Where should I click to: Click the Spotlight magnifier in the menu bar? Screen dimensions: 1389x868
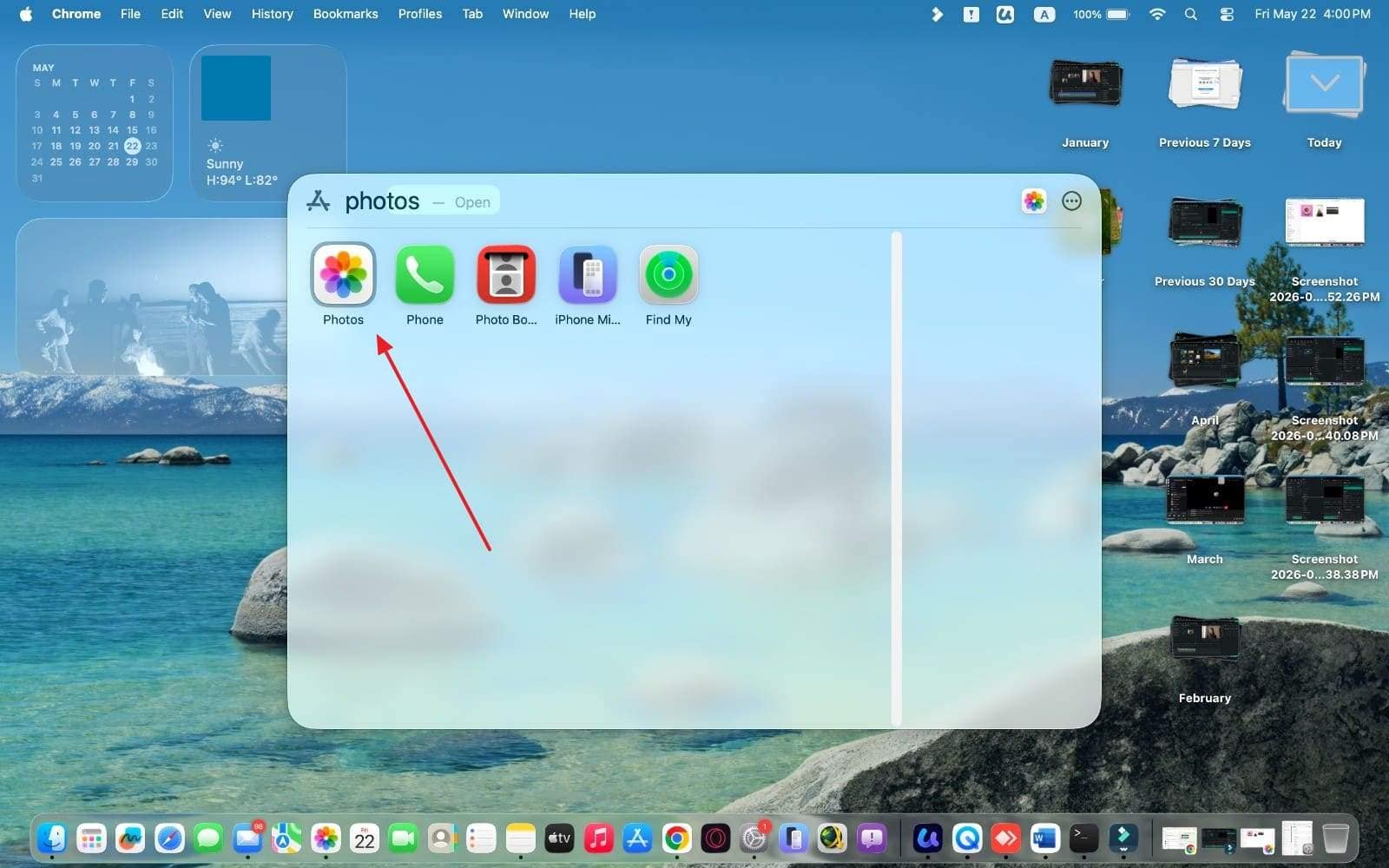tap(1191, 14)
